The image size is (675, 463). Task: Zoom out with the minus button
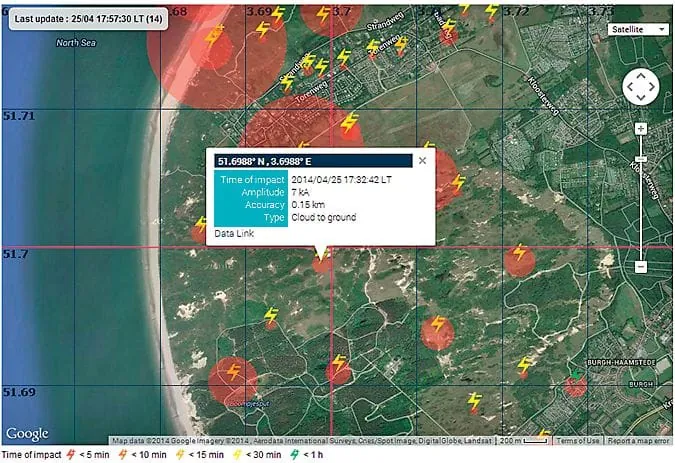click(x=640, y=267)
